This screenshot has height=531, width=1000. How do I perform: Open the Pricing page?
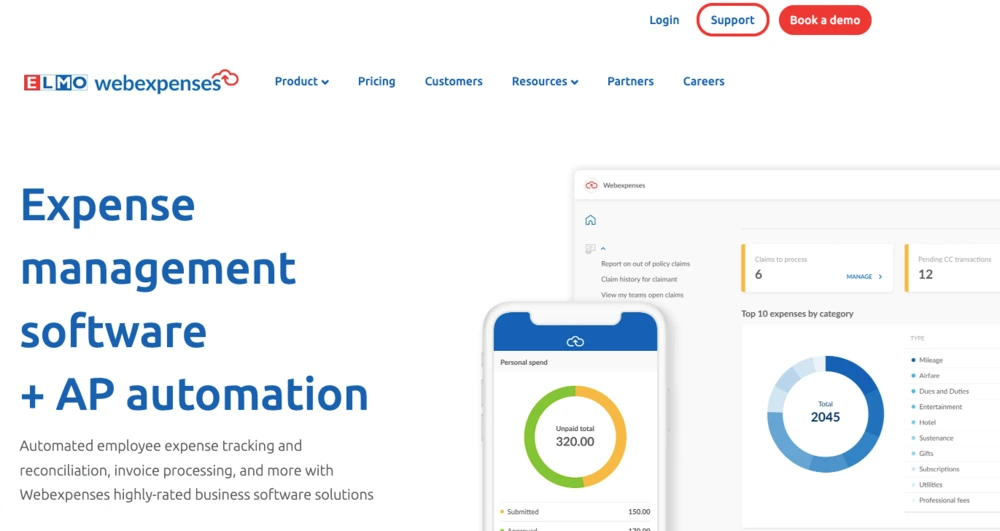pos(376,82)
